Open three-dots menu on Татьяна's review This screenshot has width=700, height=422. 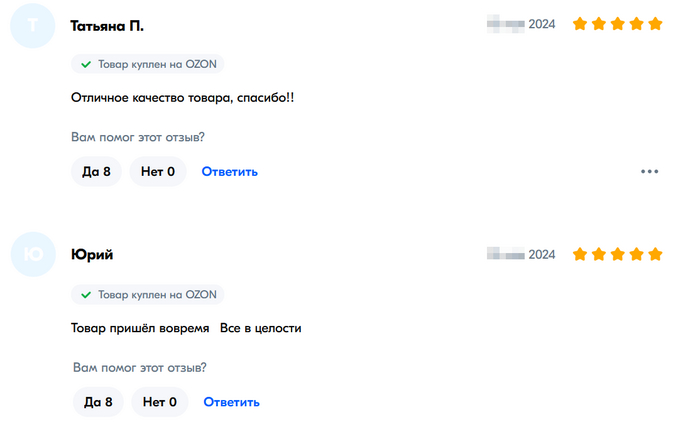650,171
